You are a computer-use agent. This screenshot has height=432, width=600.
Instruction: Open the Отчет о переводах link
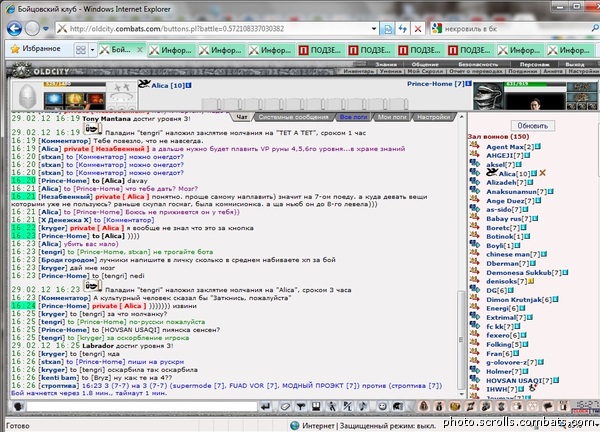(476, 71)
